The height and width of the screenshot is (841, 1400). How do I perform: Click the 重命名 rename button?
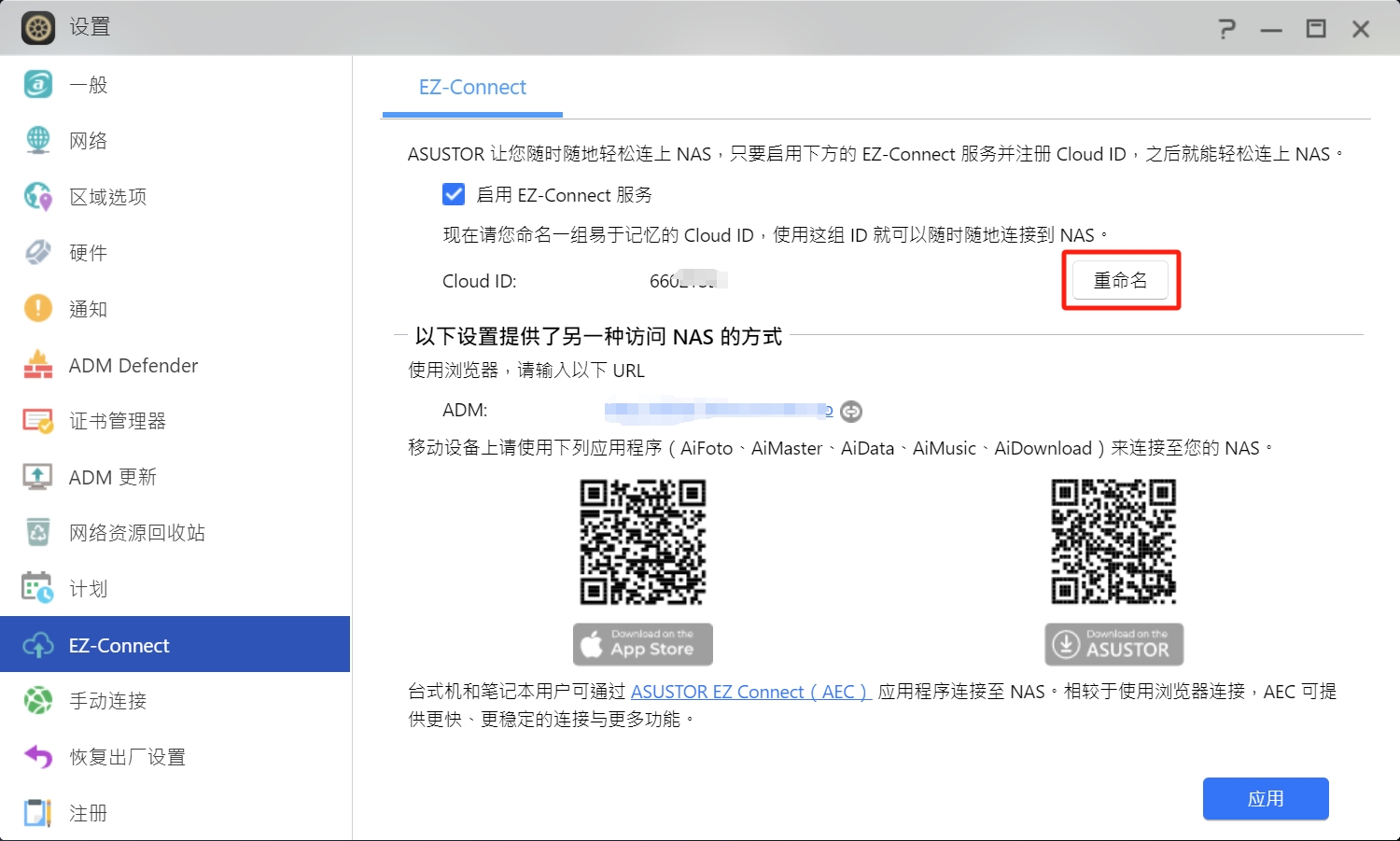click(x=1120, y=280)
